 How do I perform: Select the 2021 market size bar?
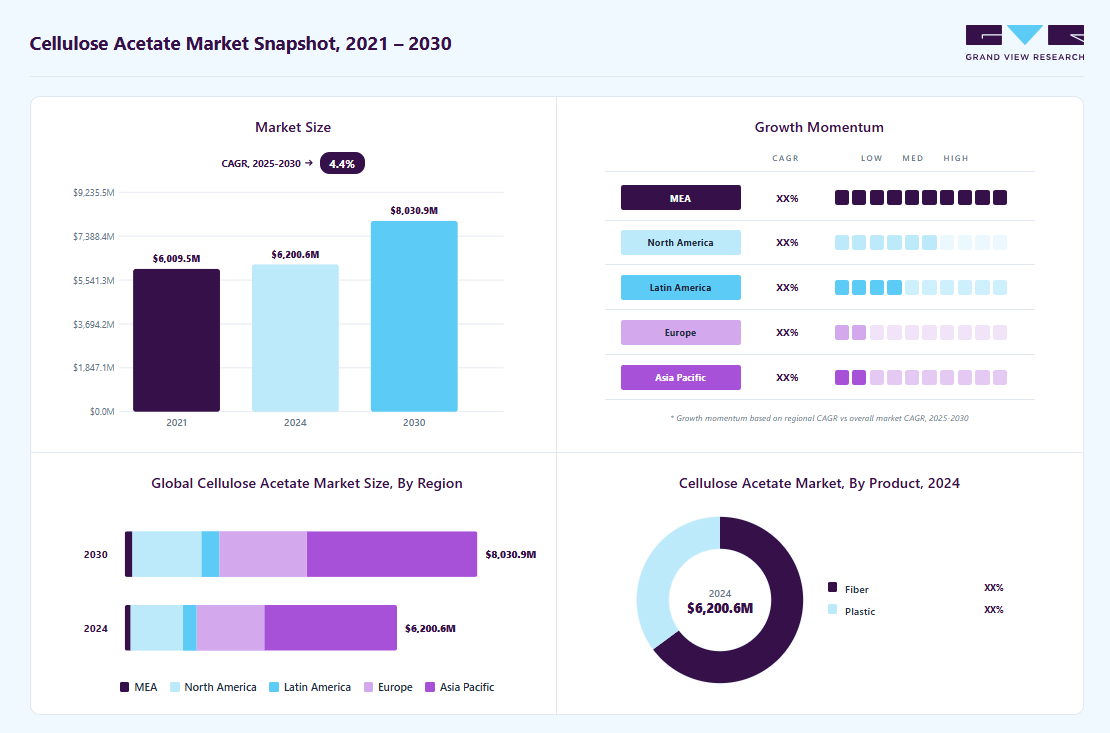(176, 340)
